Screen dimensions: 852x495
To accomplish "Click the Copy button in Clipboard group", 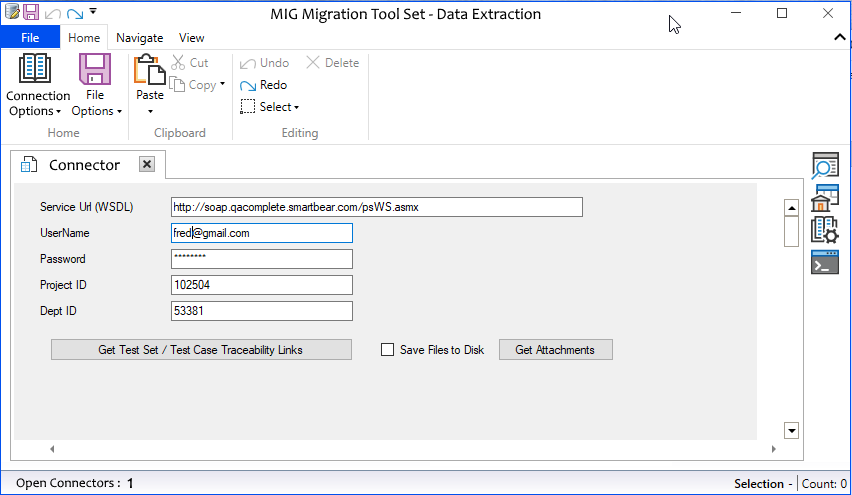I will pyautogui.click(x=193, y=85).
